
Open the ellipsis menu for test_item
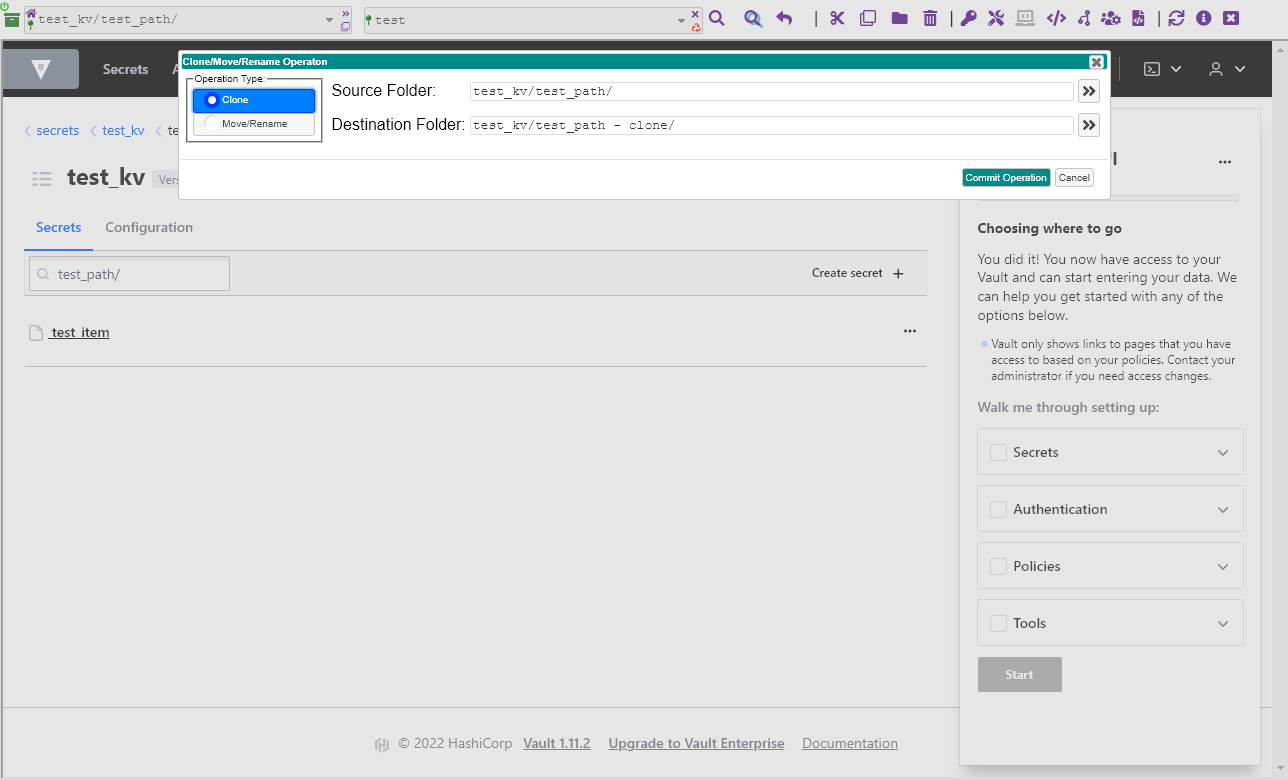pyautogui.click(x=910, y=331)
